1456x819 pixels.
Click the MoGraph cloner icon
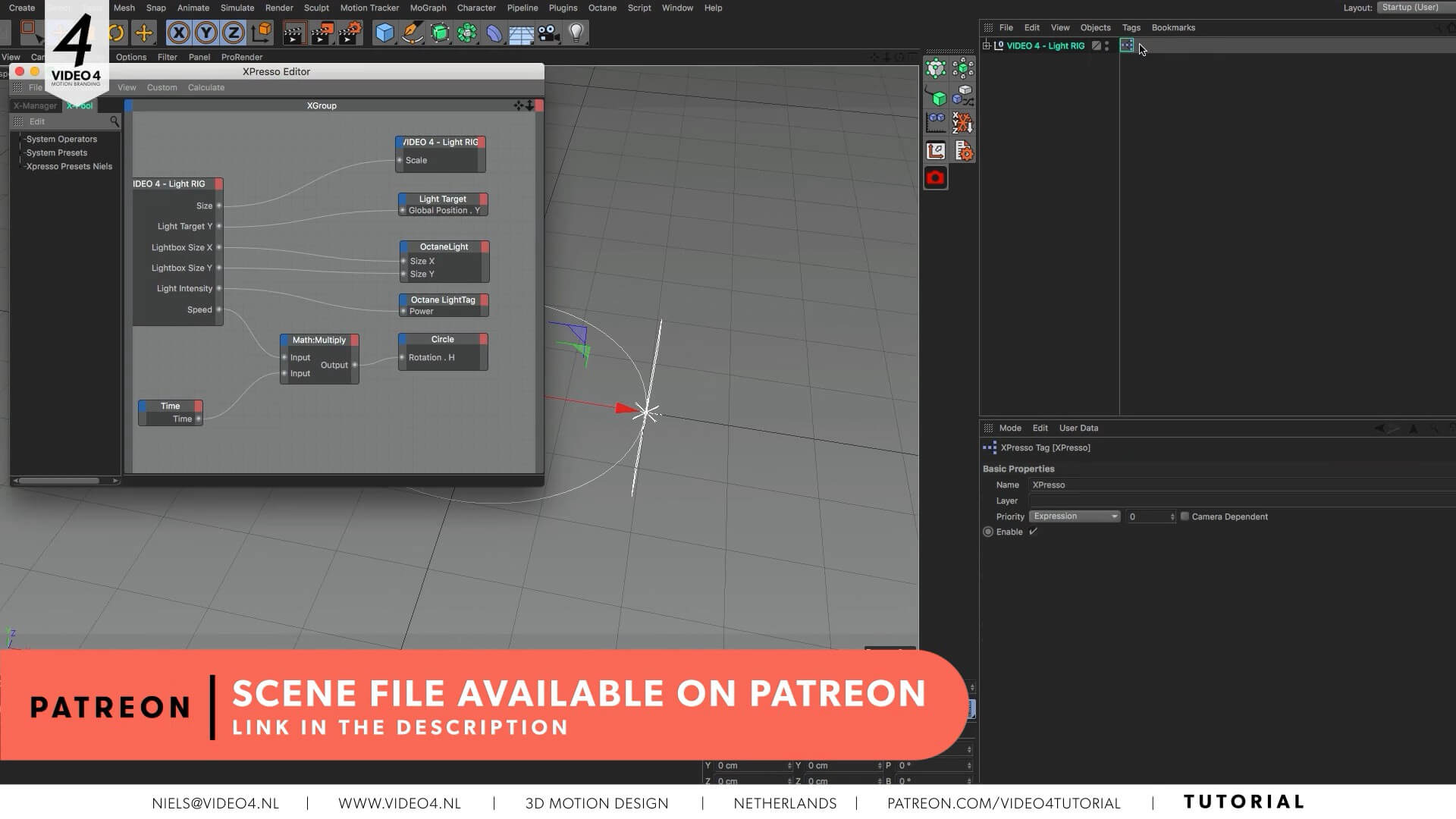point(467,33)
